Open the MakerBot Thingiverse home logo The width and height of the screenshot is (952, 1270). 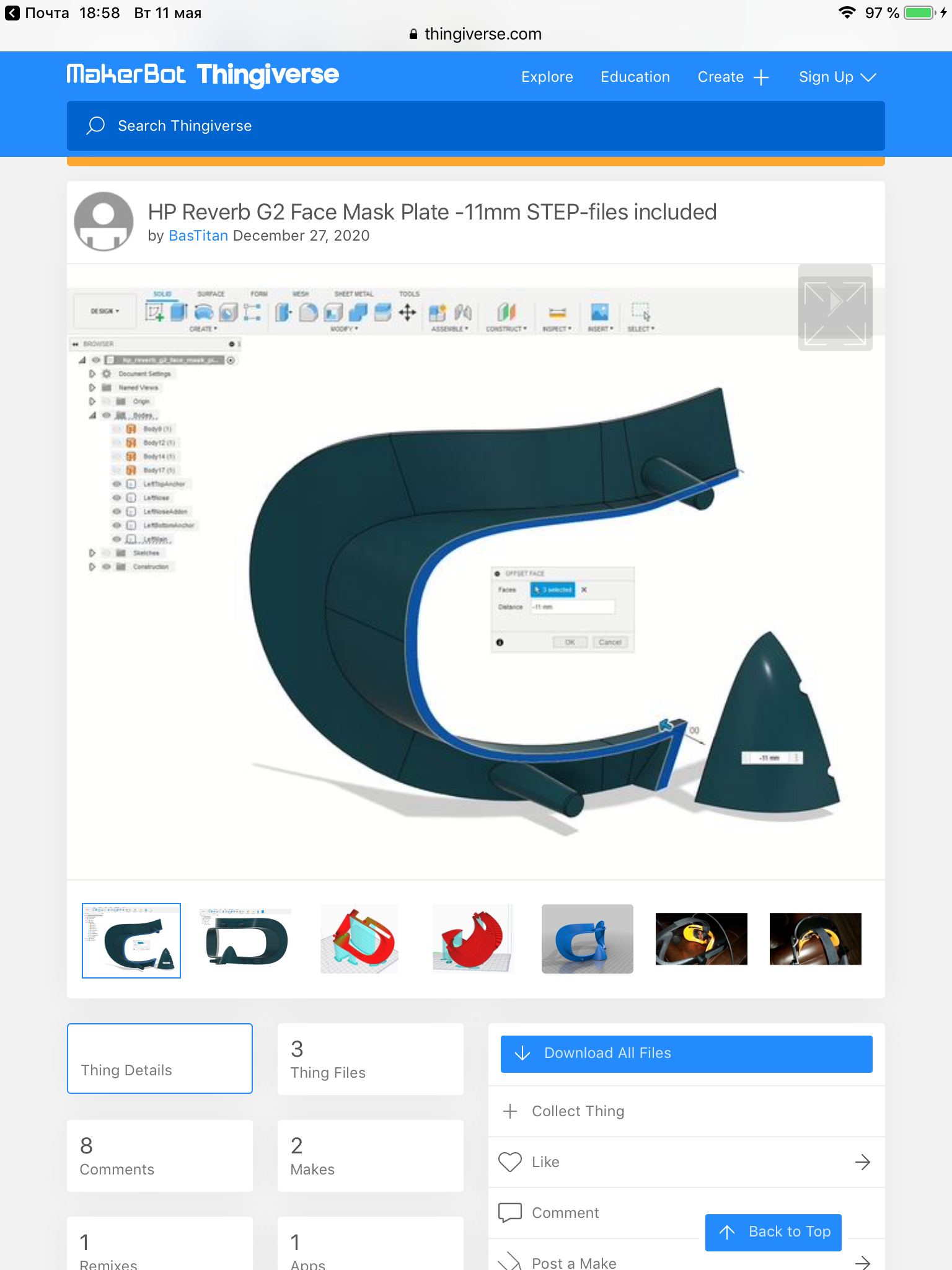[x=203, y=74]
